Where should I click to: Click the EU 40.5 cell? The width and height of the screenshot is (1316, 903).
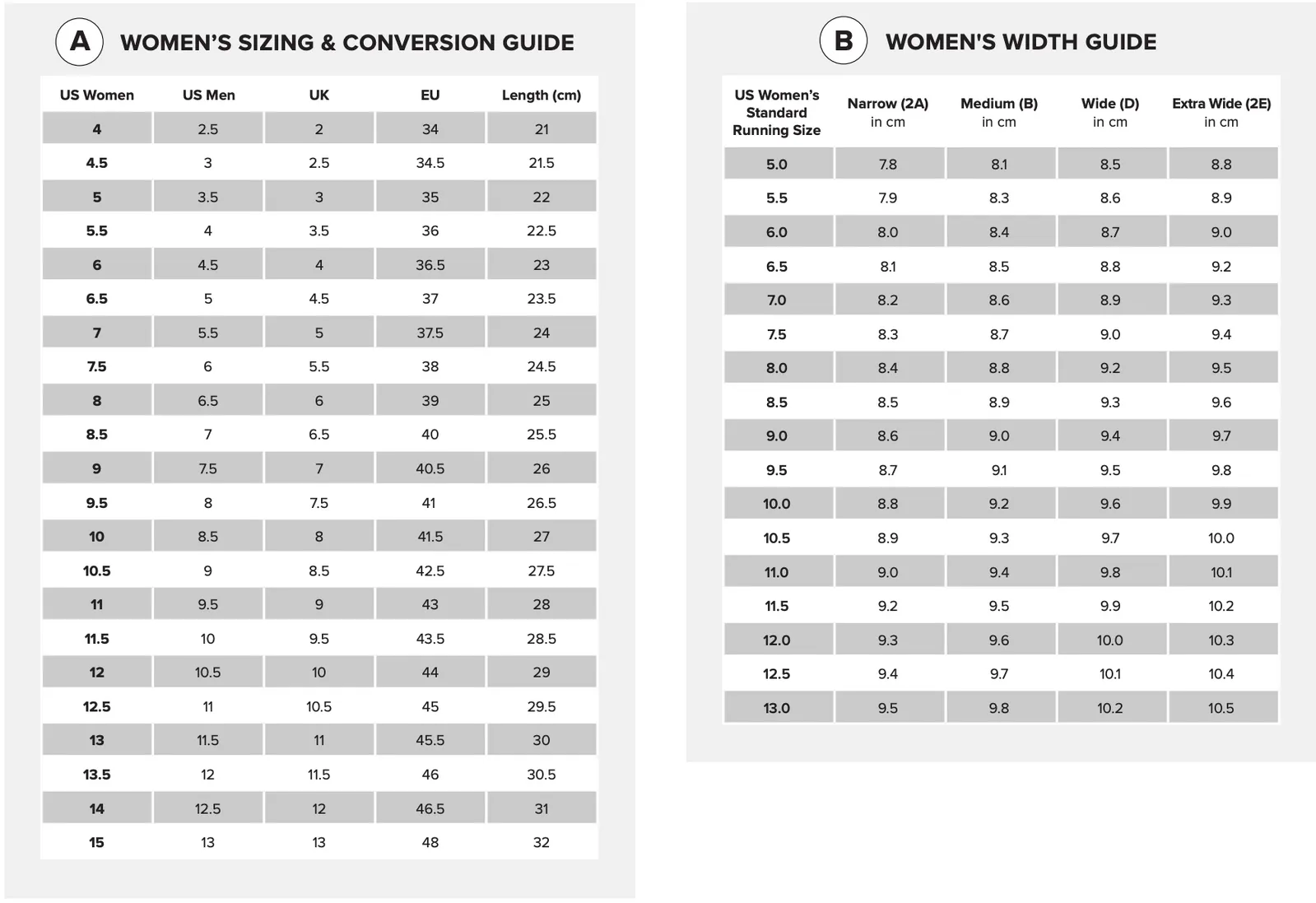[430, 468]
